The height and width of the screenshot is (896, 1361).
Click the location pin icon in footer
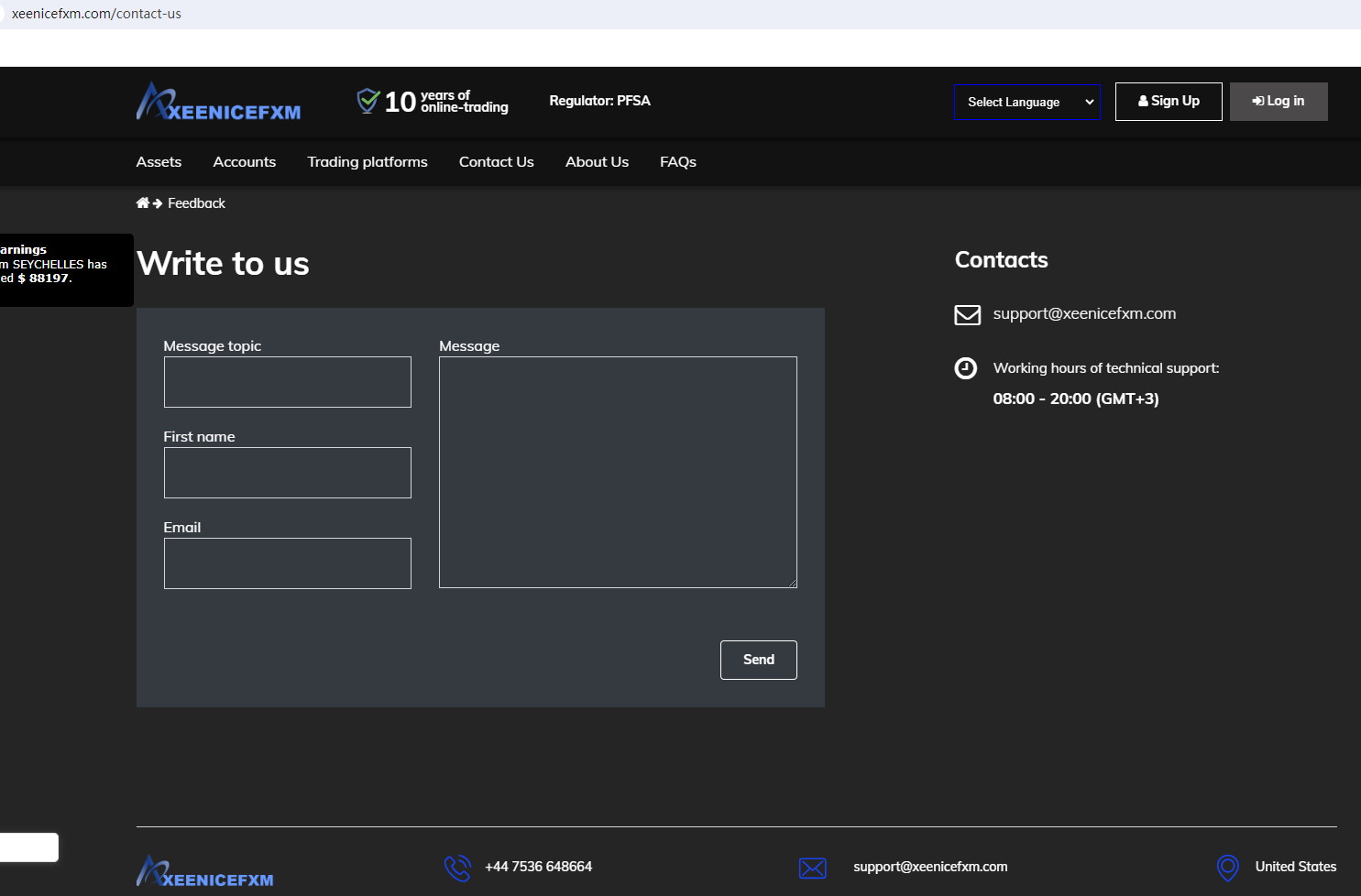coord(1227,868)
